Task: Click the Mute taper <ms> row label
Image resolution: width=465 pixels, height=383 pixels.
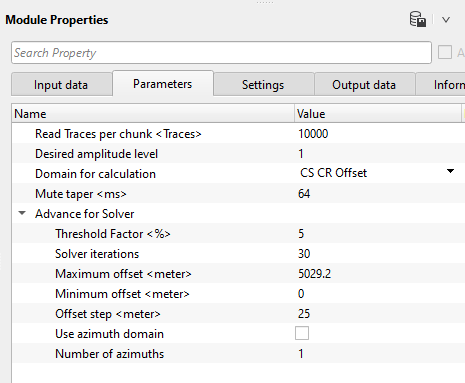Action: coord(81,194)
